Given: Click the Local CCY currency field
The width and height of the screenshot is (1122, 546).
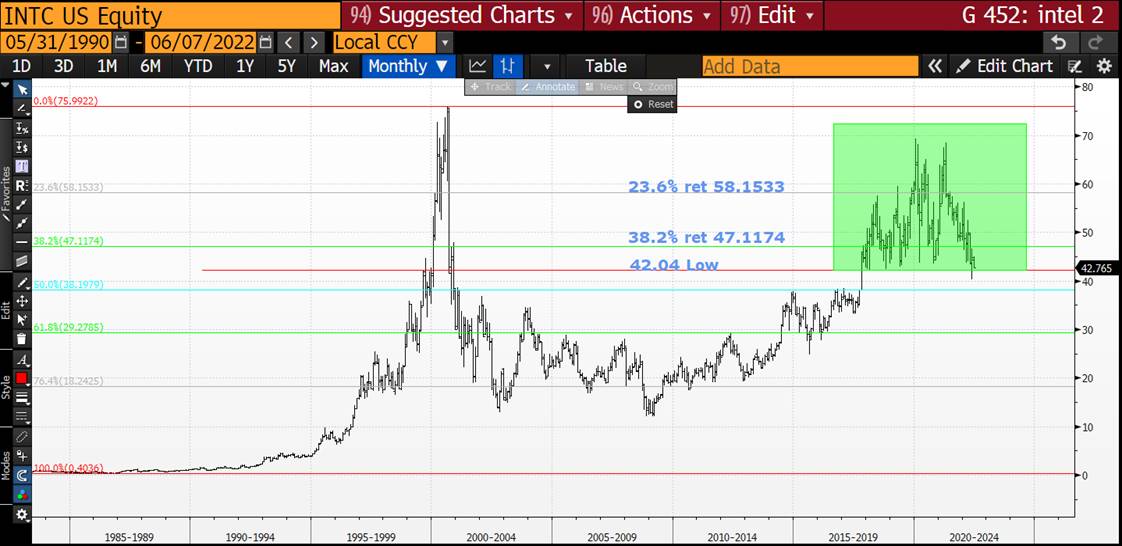Looking at the screenshot, I should pyautogui.click(x=383, y=42).
